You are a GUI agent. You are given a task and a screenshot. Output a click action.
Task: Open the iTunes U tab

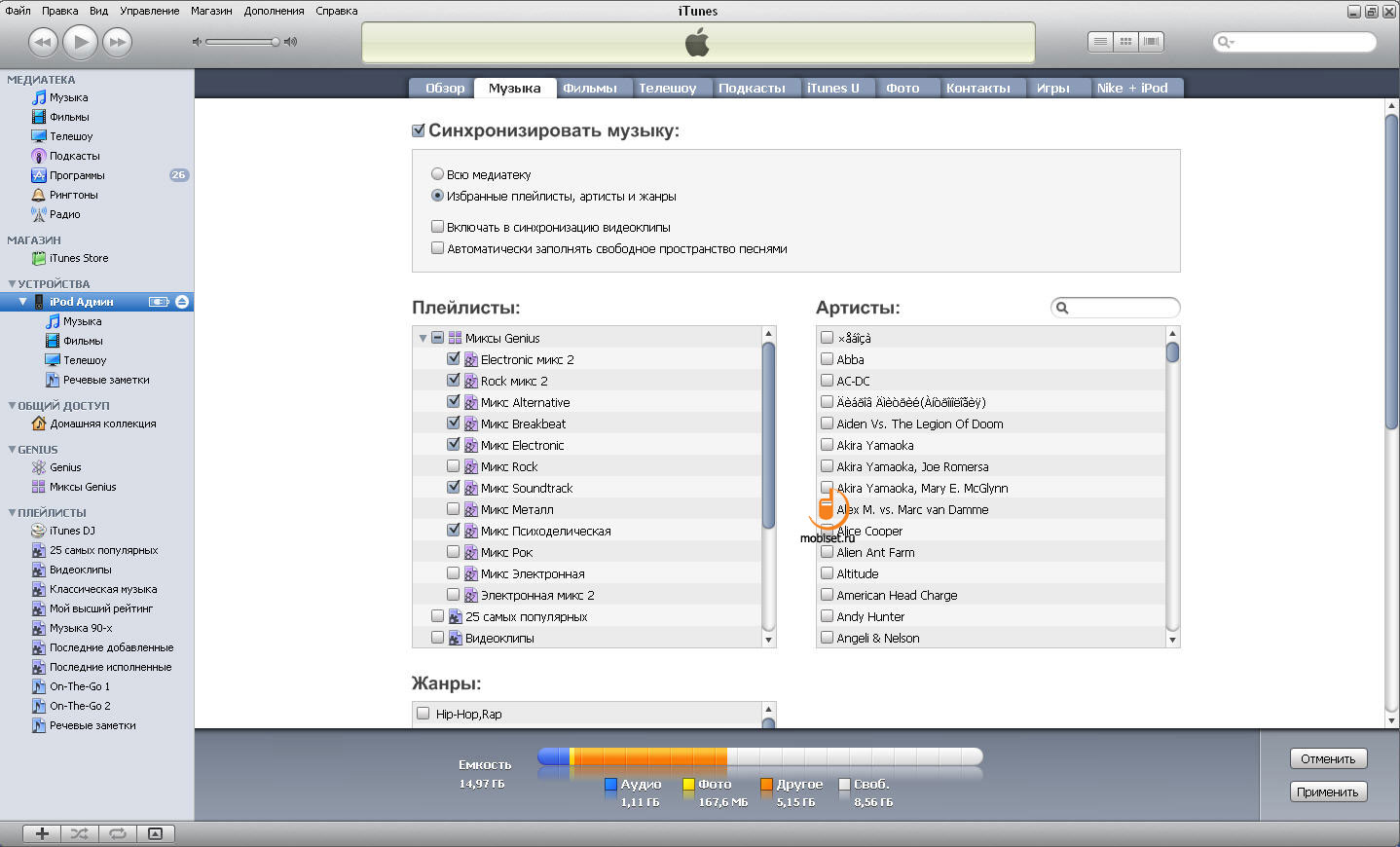pos(833,88)
